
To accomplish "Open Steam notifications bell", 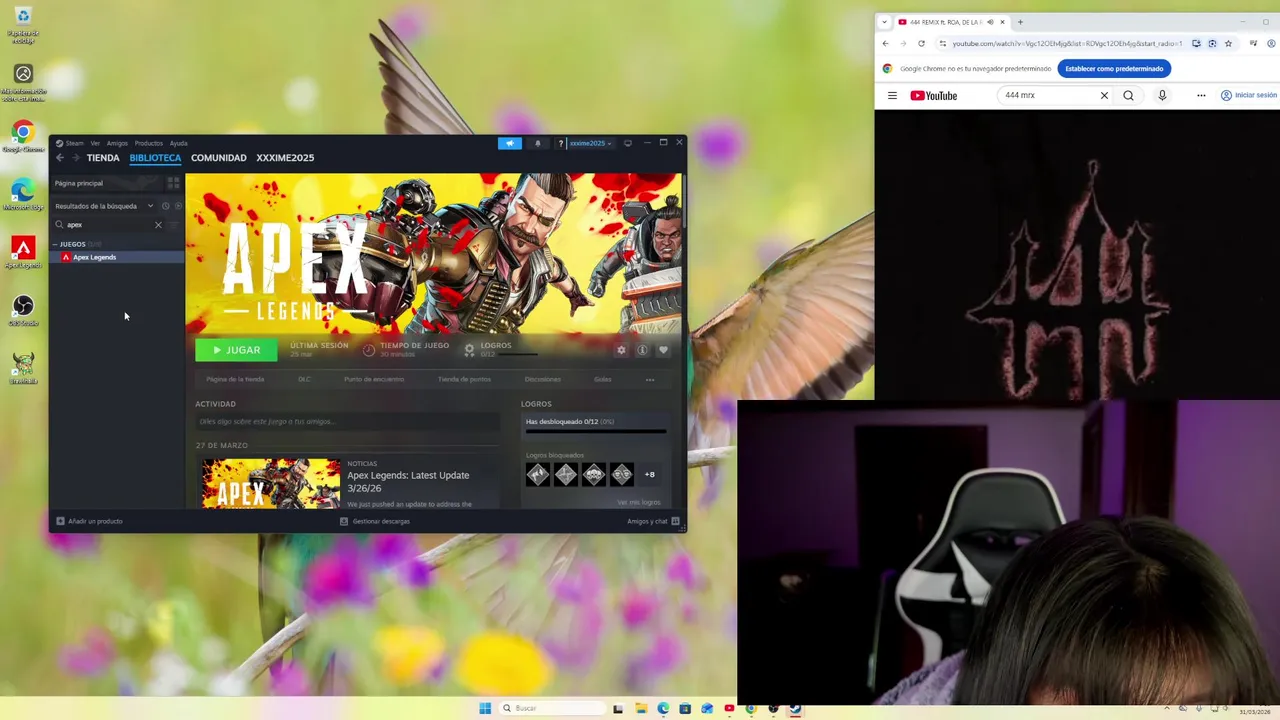I will point(537,143).
